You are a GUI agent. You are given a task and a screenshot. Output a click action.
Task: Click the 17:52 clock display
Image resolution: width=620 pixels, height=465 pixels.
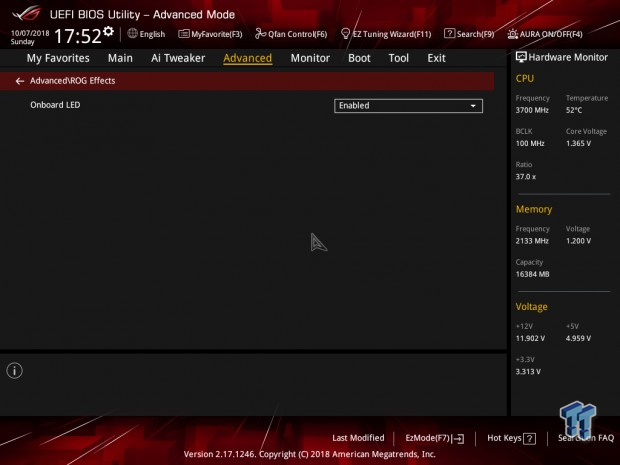pos(78,36)
